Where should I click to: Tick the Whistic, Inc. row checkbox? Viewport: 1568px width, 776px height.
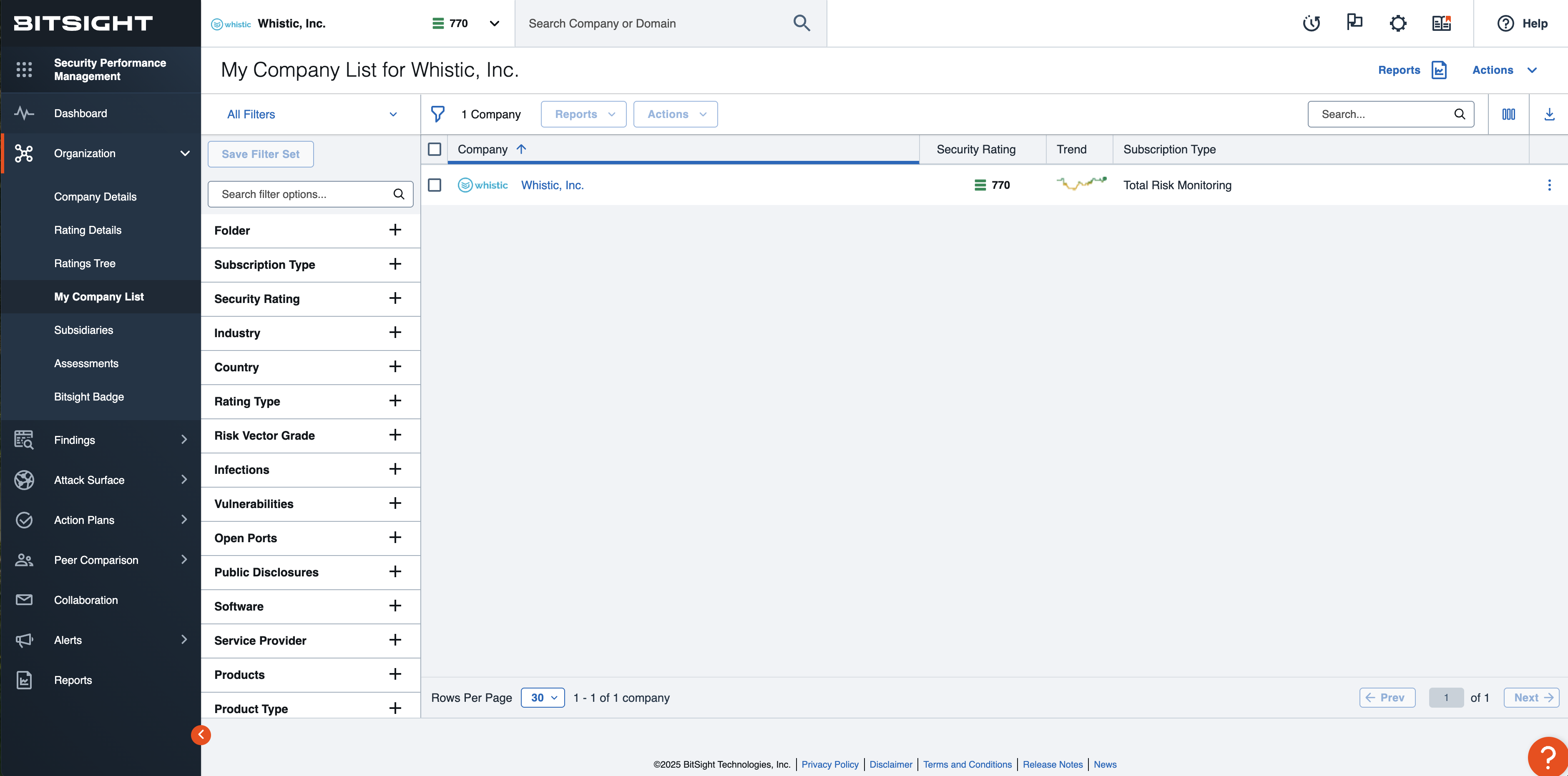click(x=435, y=185)
